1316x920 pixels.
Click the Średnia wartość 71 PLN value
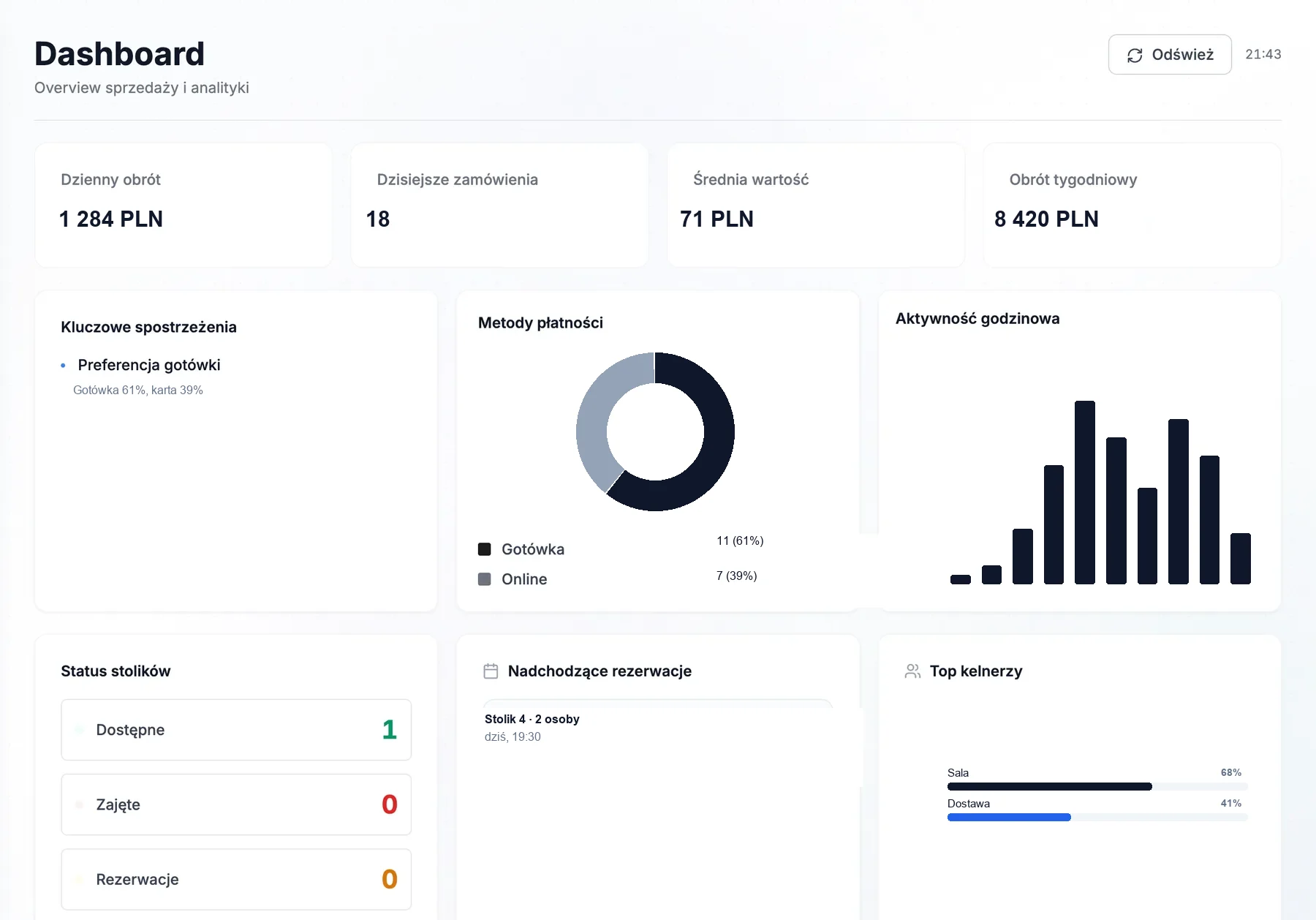[x=716, y=219]
